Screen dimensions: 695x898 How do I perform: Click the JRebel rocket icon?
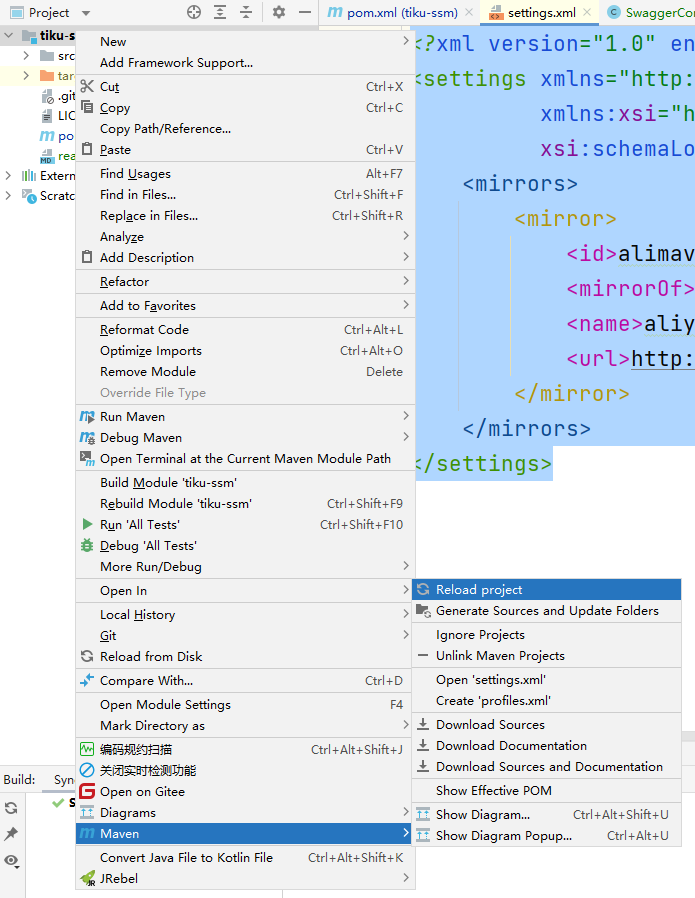click(88, 879)
